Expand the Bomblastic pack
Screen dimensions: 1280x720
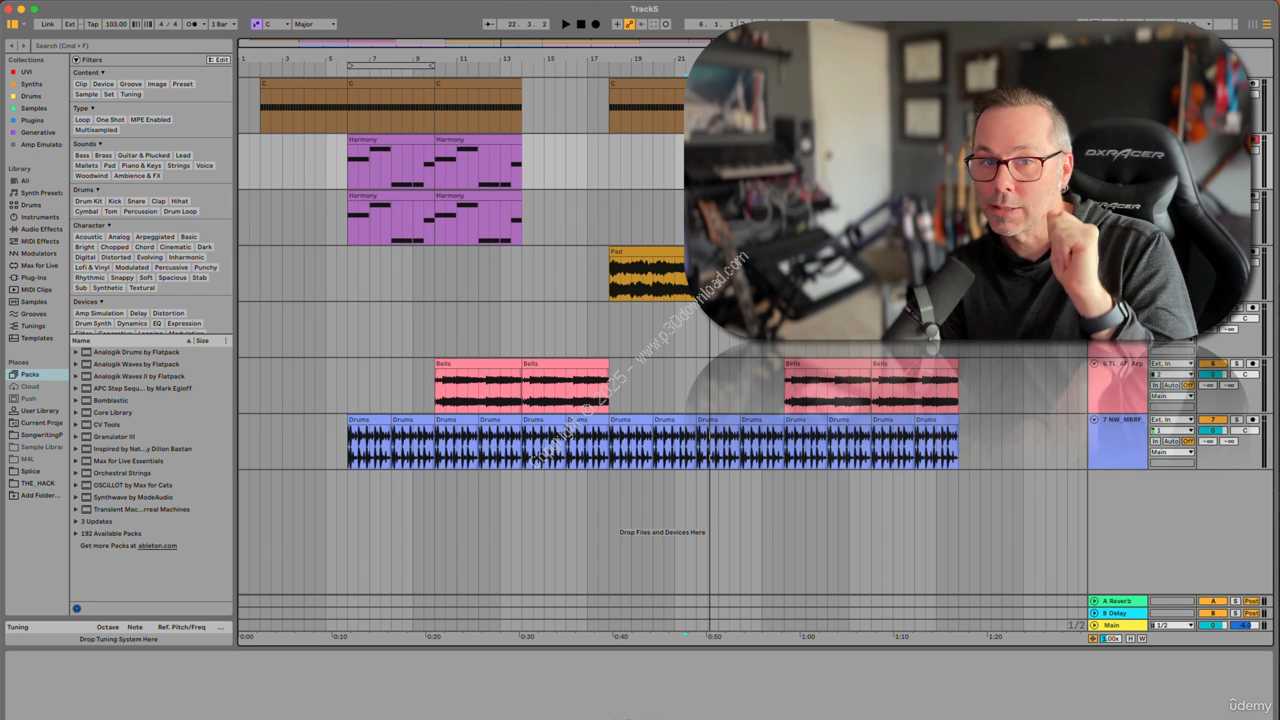click(x=76, y=400)
